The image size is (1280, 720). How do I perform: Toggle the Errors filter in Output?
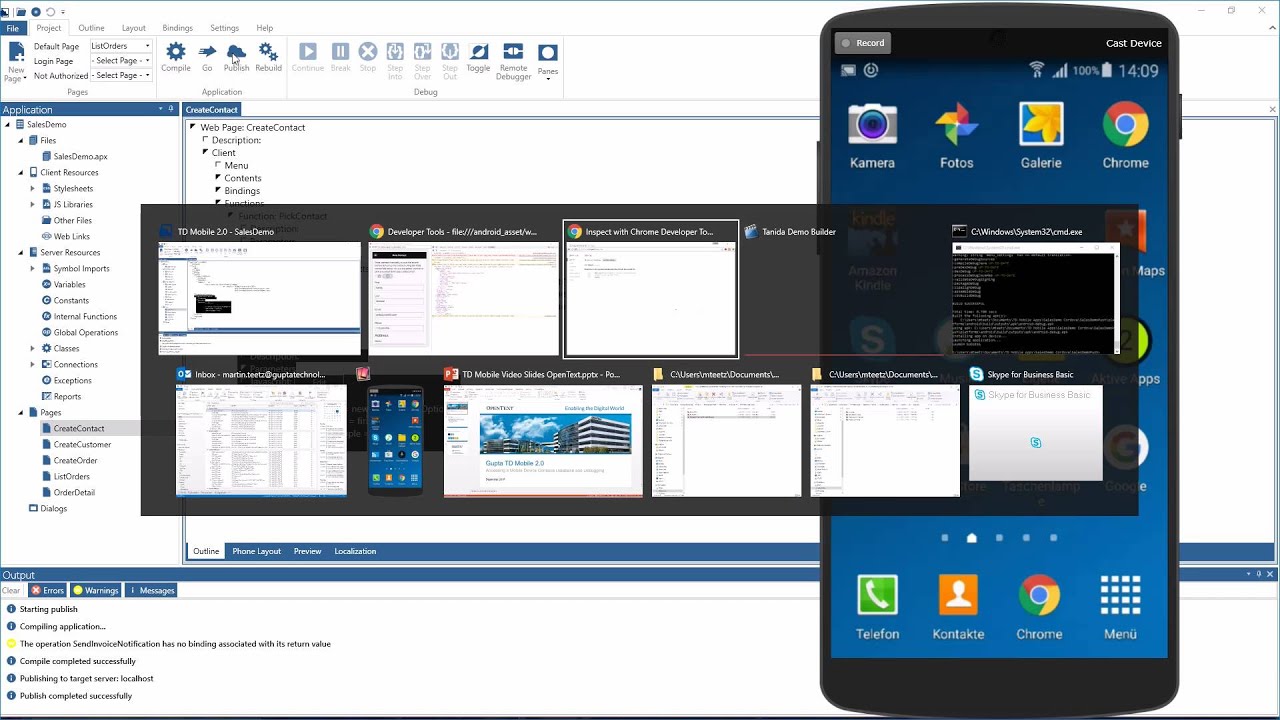point(47,590)
